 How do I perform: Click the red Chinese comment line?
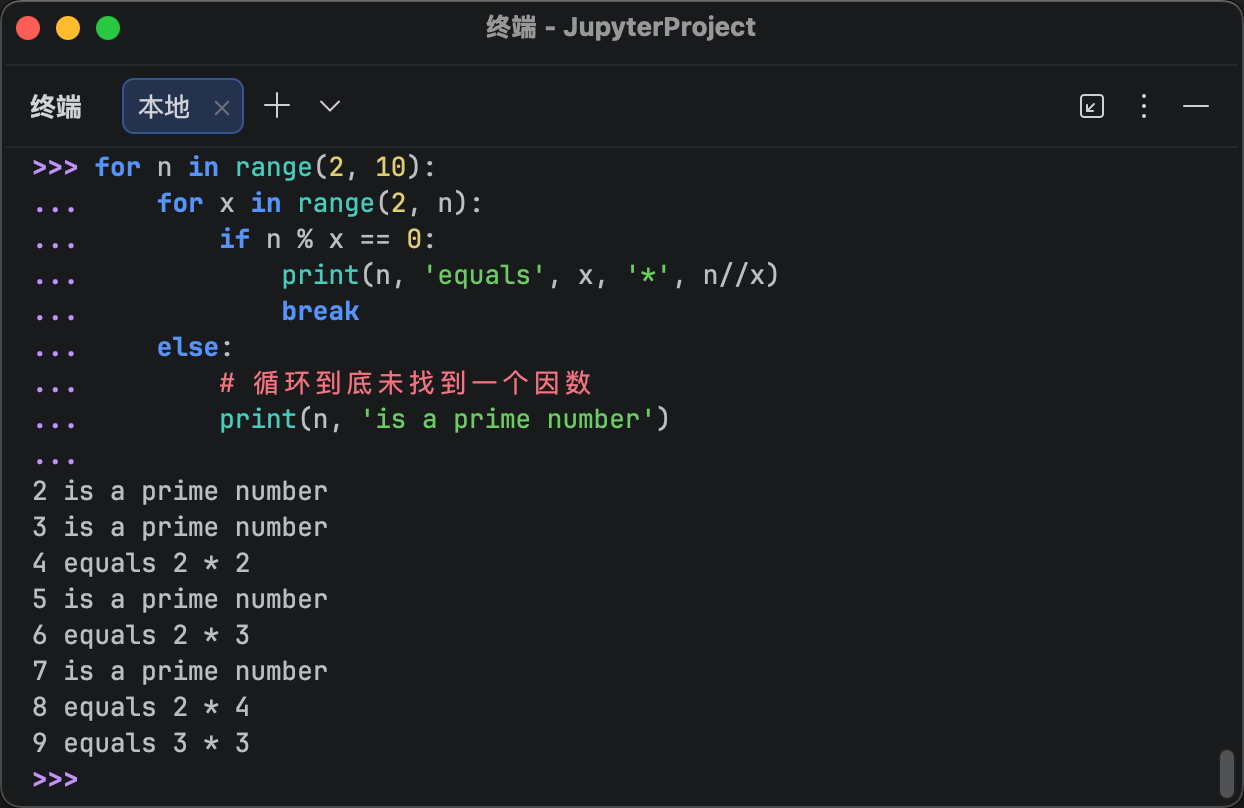coord(406,383)
